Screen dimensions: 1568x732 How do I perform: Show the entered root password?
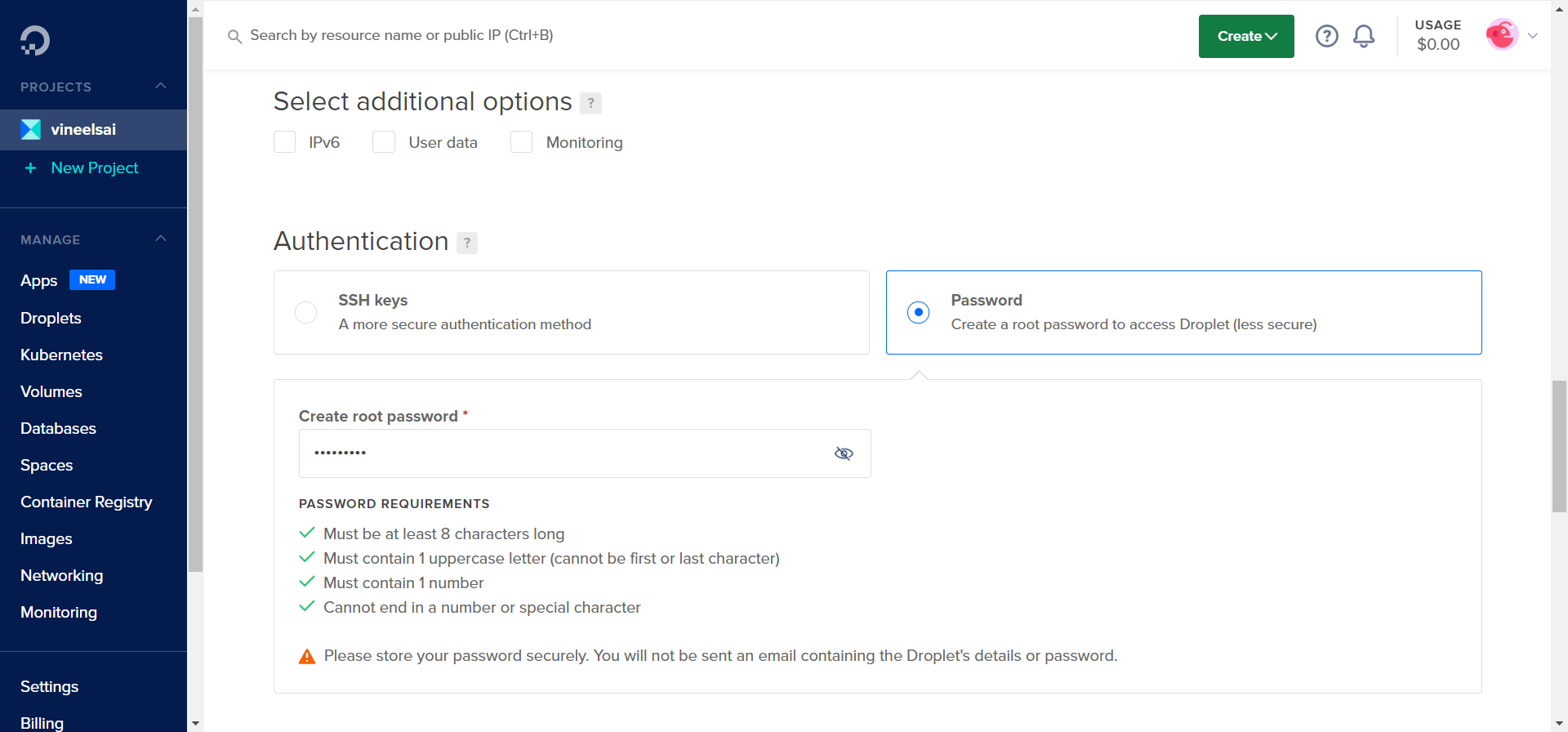tap(844, 453)
